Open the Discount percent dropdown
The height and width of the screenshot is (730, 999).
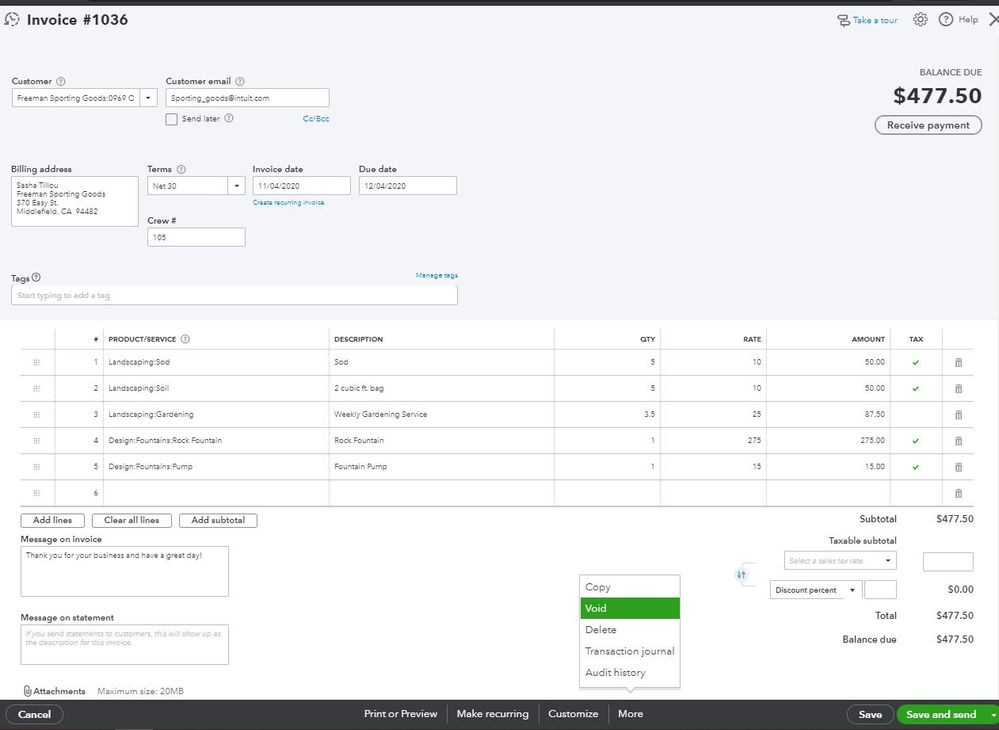point(816,590)
